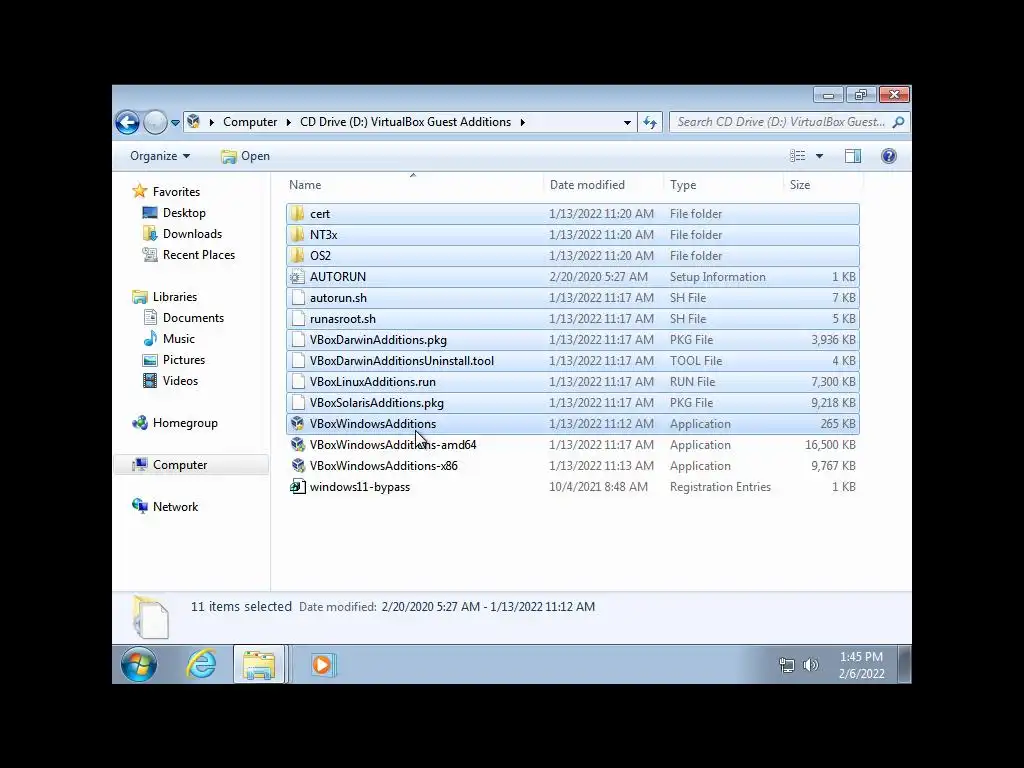The height and width of the screenshot is (768, 1024).
Task: Click the search CD Drive field
Action: pyautogui.click(x=781, y=122)
